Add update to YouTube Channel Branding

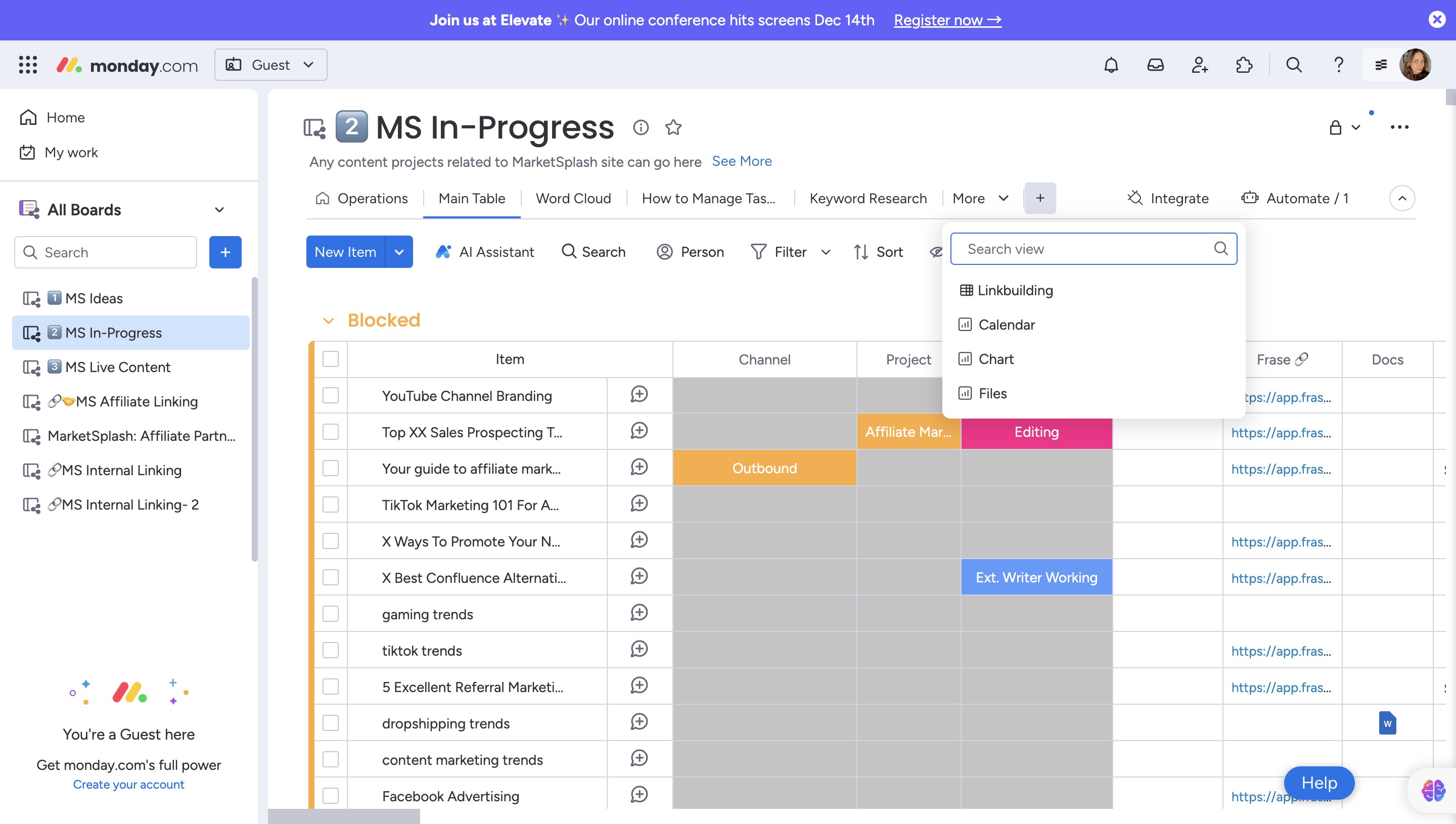(x=639, y=394)
